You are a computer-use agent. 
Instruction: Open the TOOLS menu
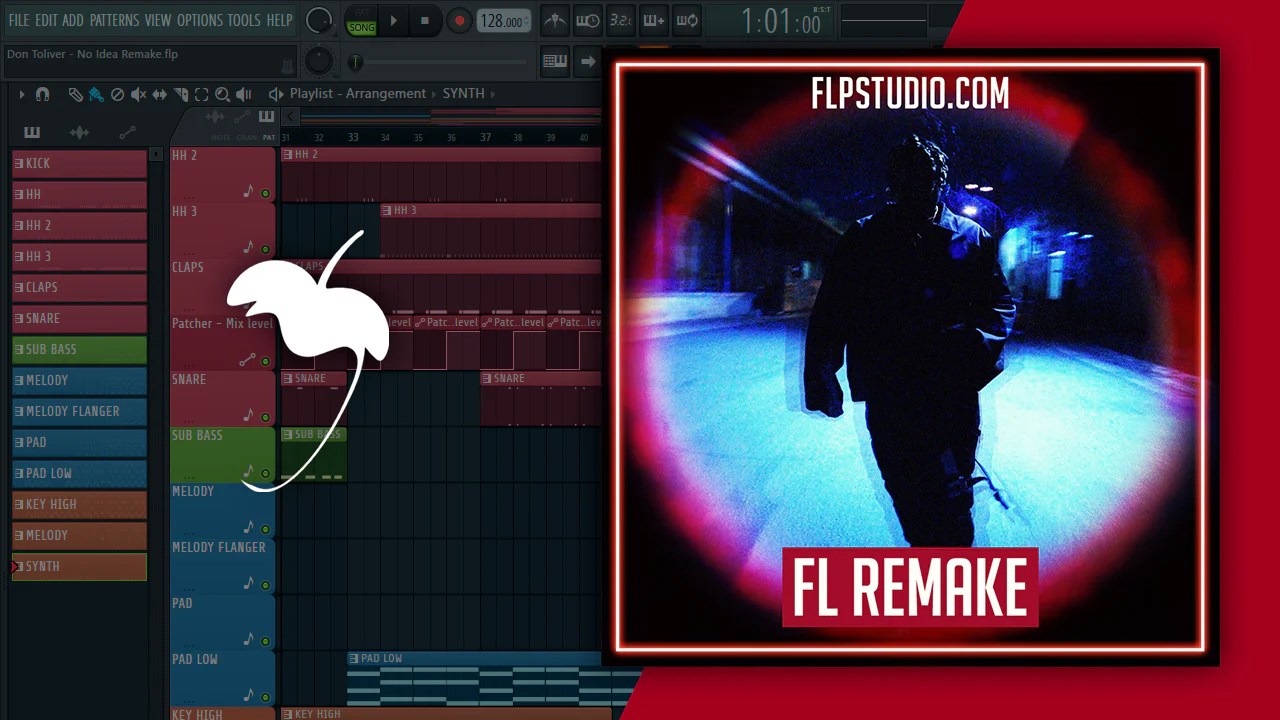(244, 20)
